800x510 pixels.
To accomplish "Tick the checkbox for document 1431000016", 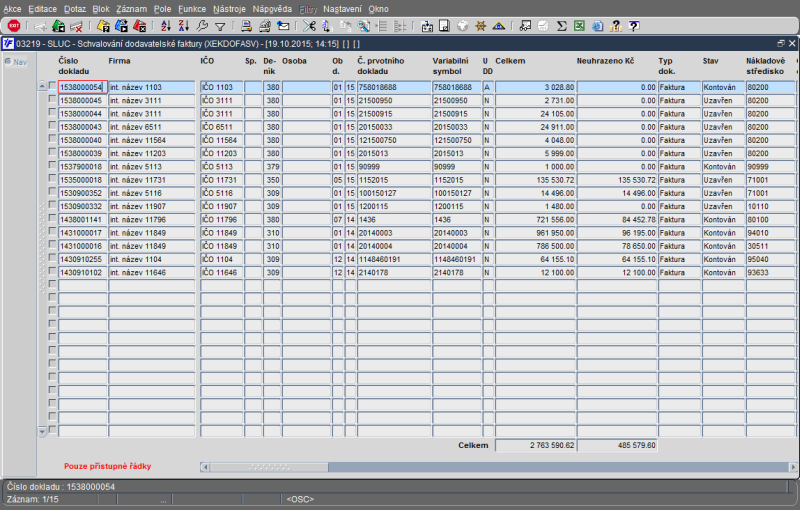I will point(53,245).
